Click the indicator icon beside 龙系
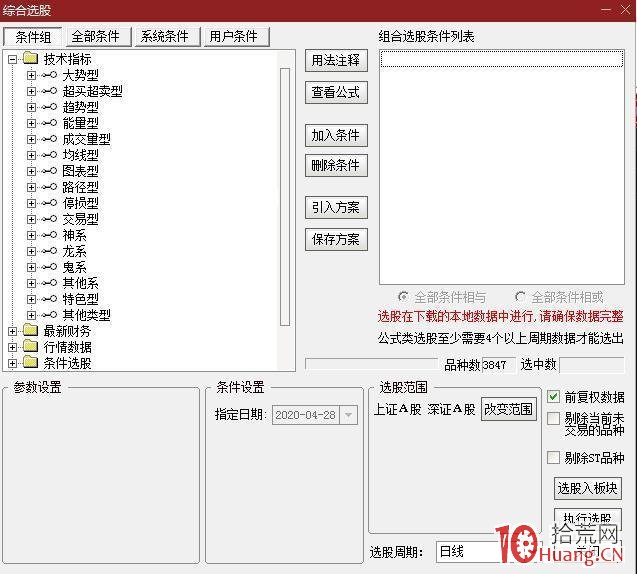637x574 pixels. click(x=49, y=251)
